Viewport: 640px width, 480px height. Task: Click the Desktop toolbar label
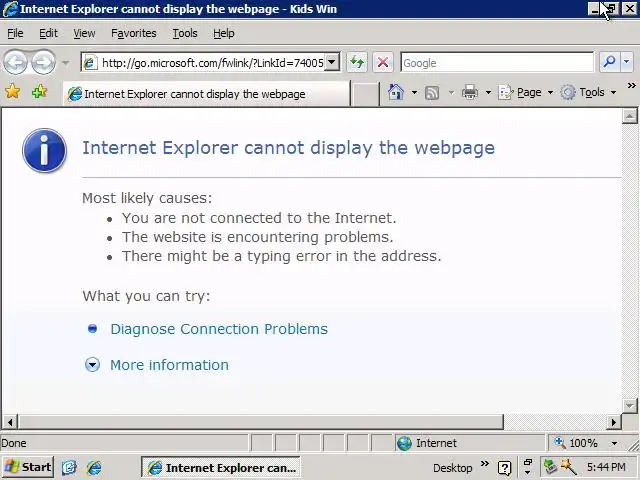pos(452,468)
